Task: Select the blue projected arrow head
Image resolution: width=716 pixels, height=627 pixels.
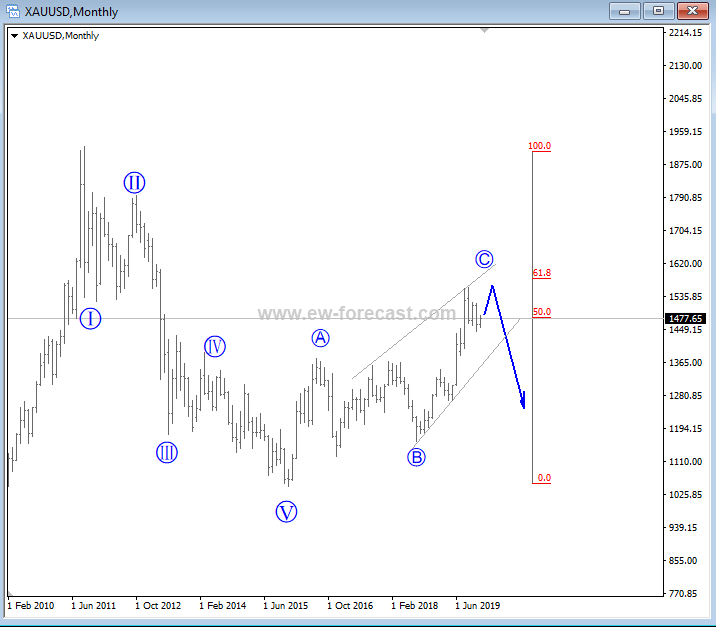Action: point(523,400)
